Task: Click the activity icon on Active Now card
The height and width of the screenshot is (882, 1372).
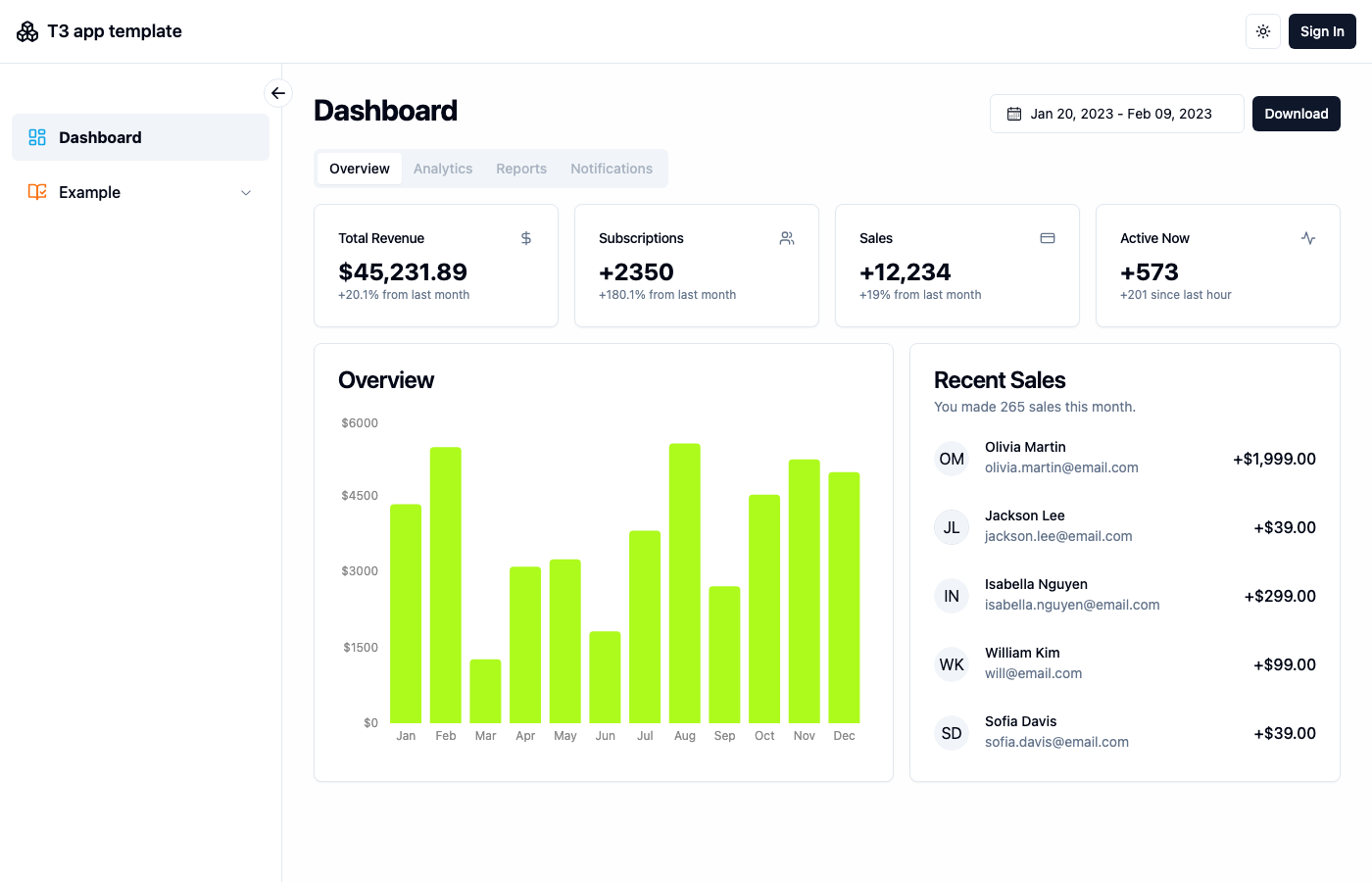Action: coord(1307,237)
